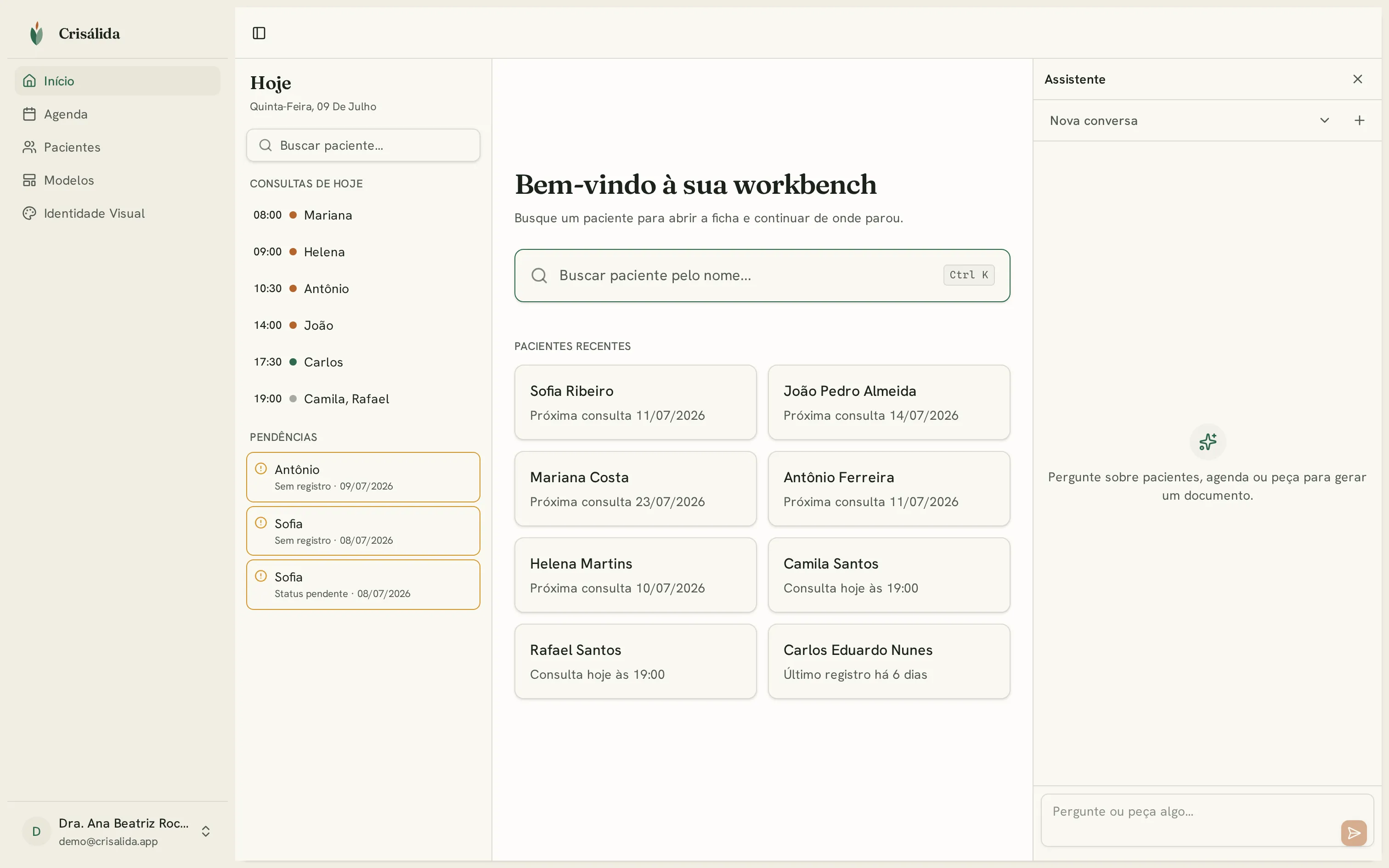Click the assistant sparkle icon
The height and width of the screenshot is (868, 1389).
point(1208,441)
